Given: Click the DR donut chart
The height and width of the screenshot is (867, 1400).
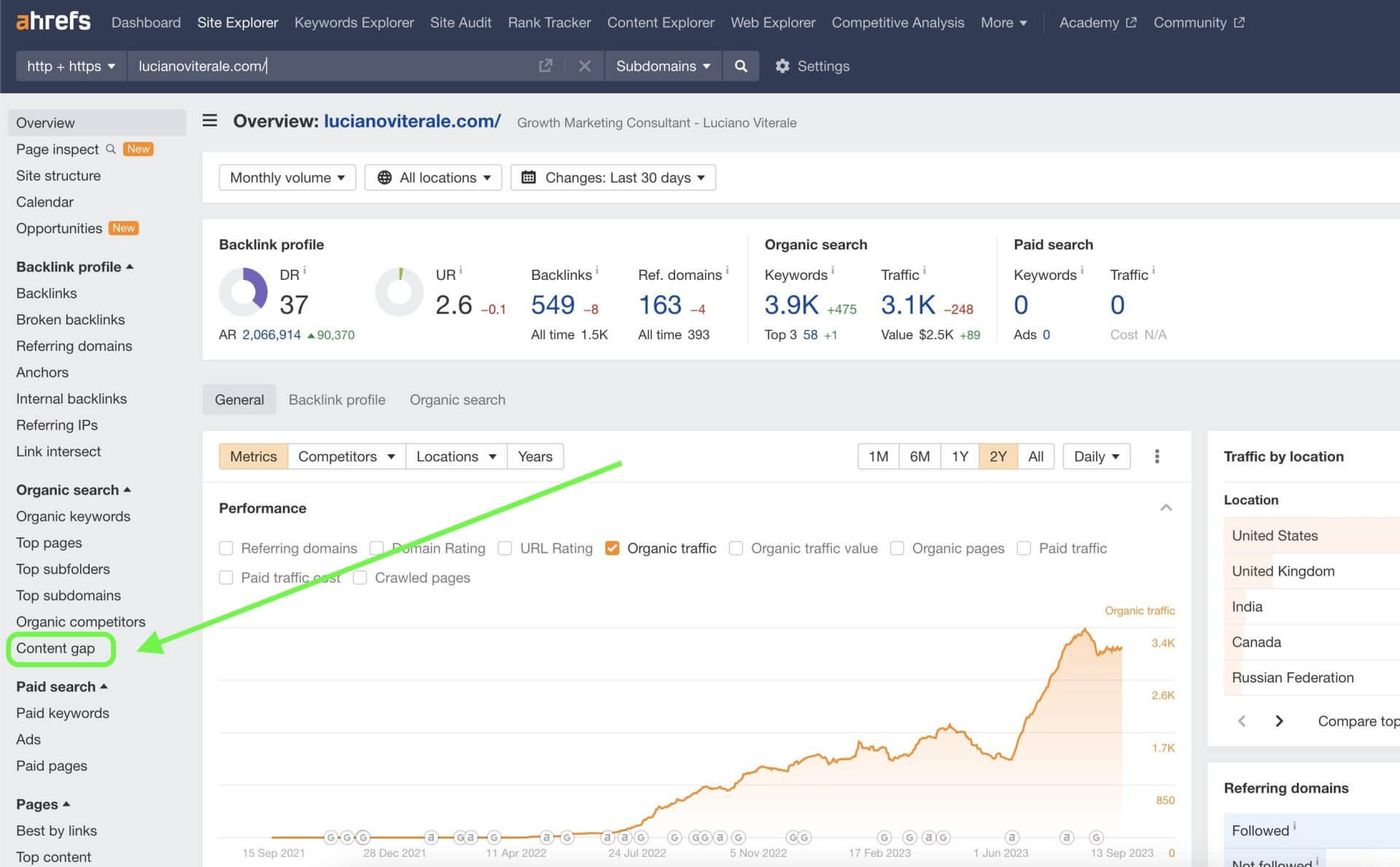Looking at the screenshot, I should click(x=243, y=292).
